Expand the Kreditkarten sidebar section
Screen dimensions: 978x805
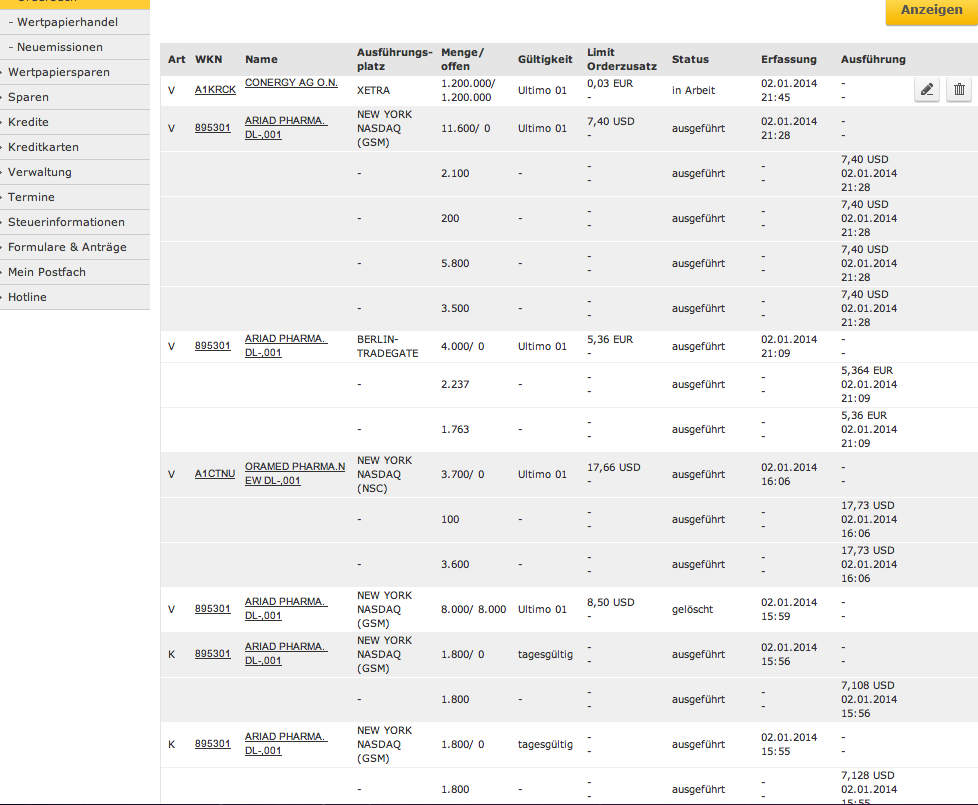point(43,147)
